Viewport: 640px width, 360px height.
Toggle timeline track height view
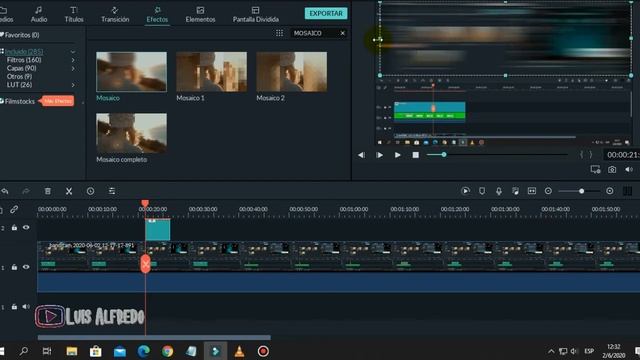coord(628,191)
